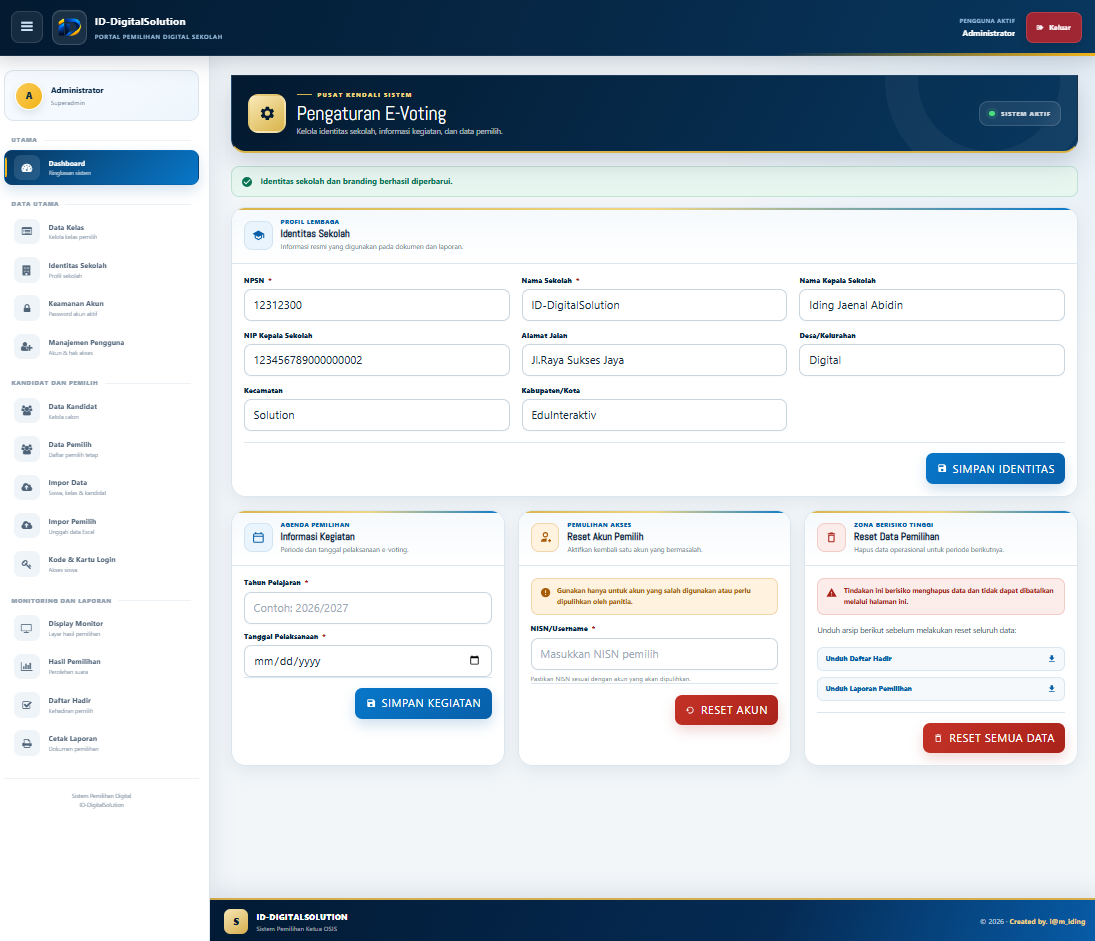Click the Kecamatan input field
The width and height of the screenshot is (1095, 941).
[376, 416]
